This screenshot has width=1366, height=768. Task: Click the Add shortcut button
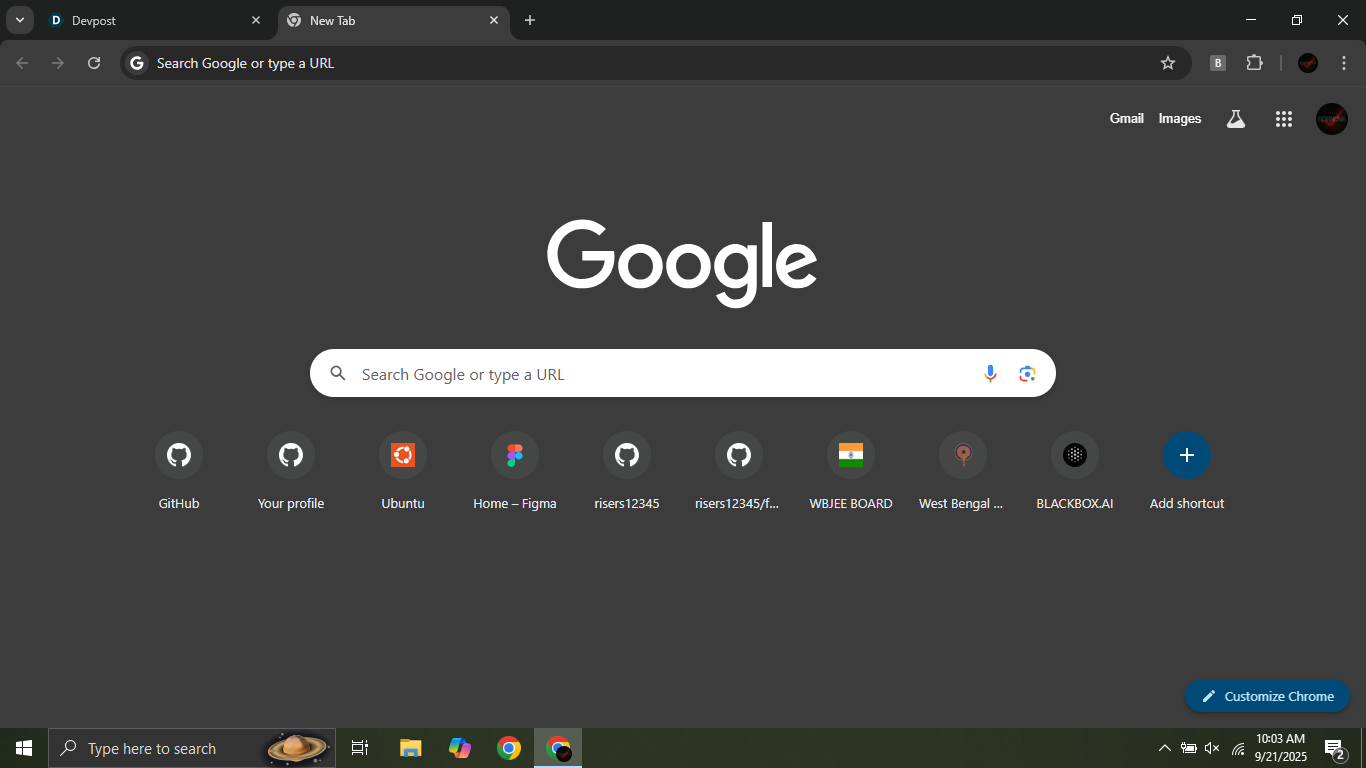(x=1187, y=472)
